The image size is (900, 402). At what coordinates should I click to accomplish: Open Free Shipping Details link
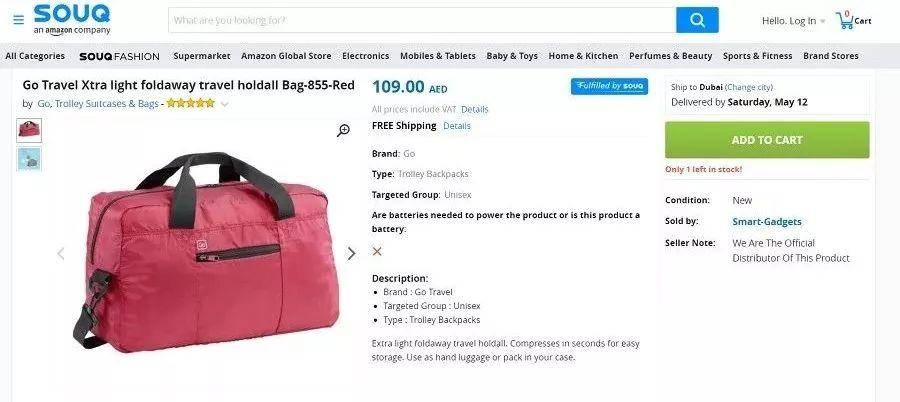coord(457,126)
